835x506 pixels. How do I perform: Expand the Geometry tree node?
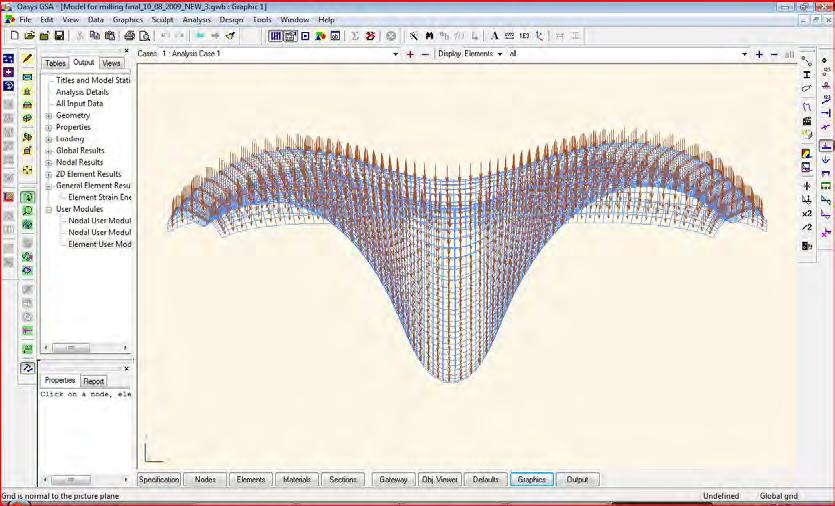click(49, 116)
